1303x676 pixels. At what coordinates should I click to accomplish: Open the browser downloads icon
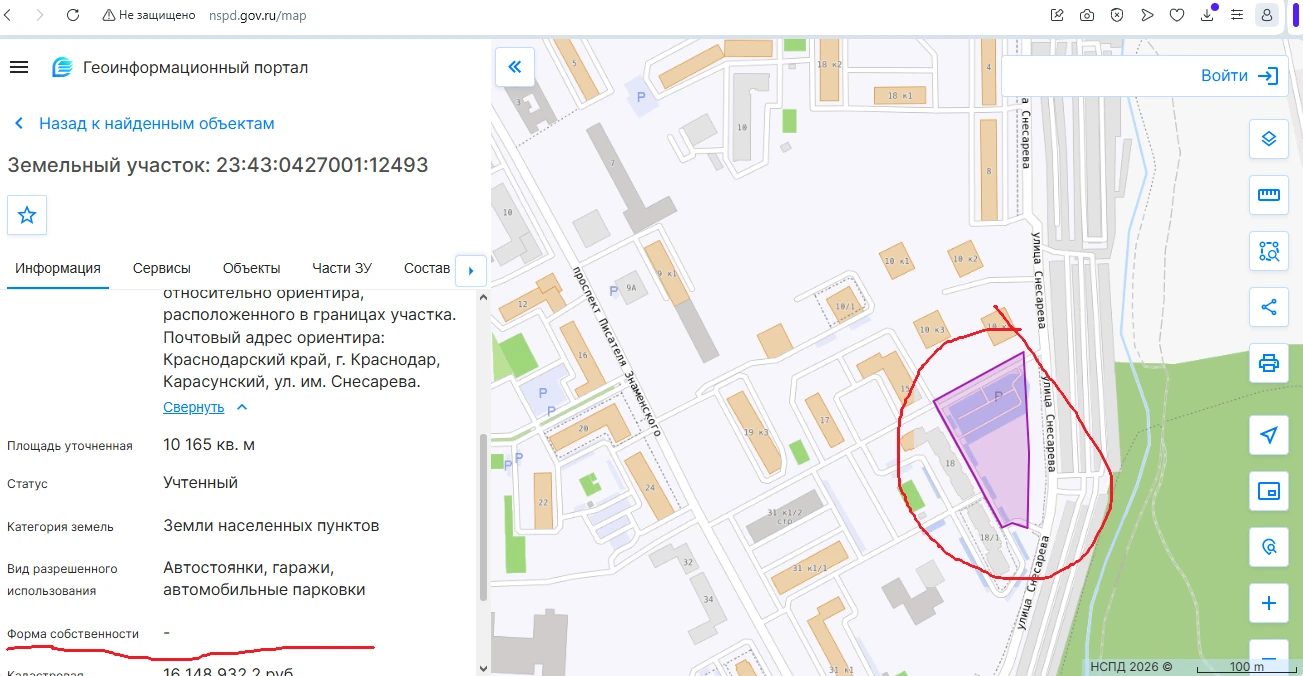coord(1207,15)
